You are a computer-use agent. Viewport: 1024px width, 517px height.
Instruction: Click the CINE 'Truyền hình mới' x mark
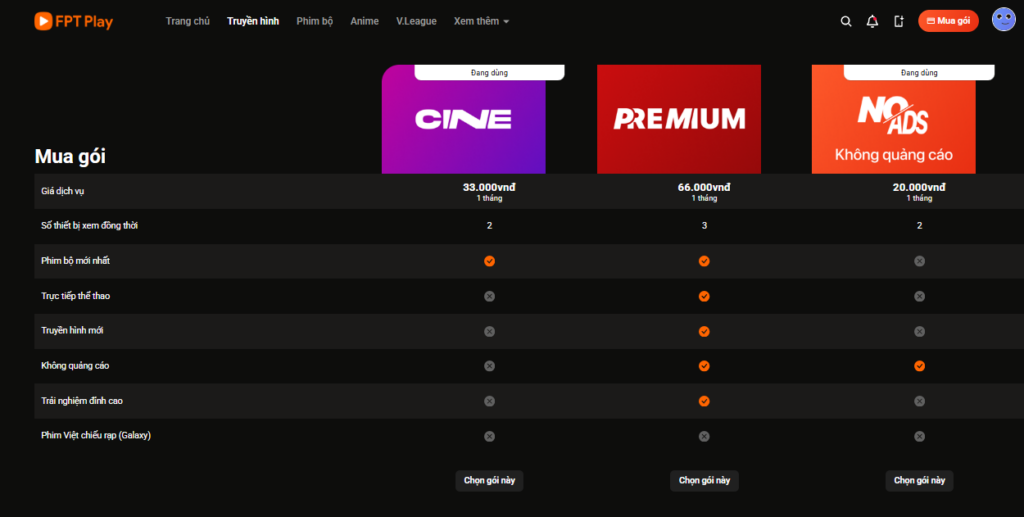point(489,331)
